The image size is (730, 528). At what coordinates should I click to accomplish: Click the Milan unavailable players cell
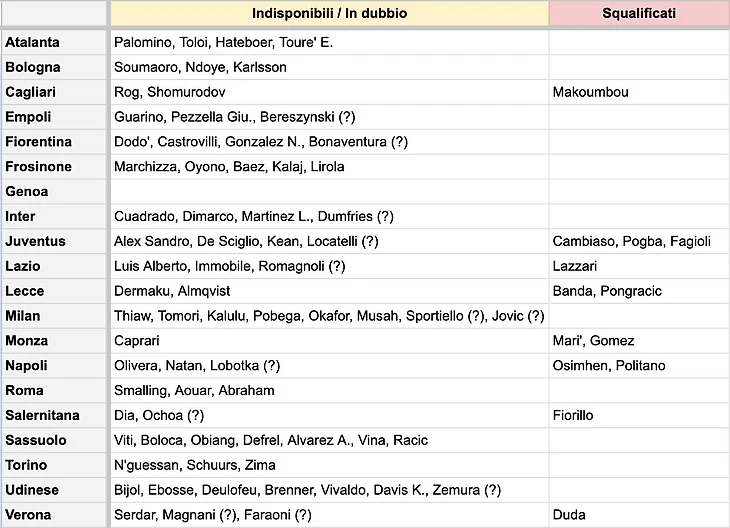pyautogui.click(x=330, y=316)
